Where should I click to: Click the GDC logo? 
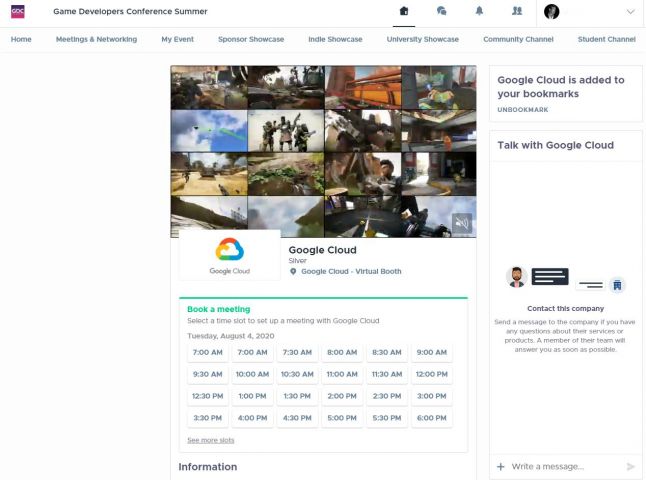[17, 12]
